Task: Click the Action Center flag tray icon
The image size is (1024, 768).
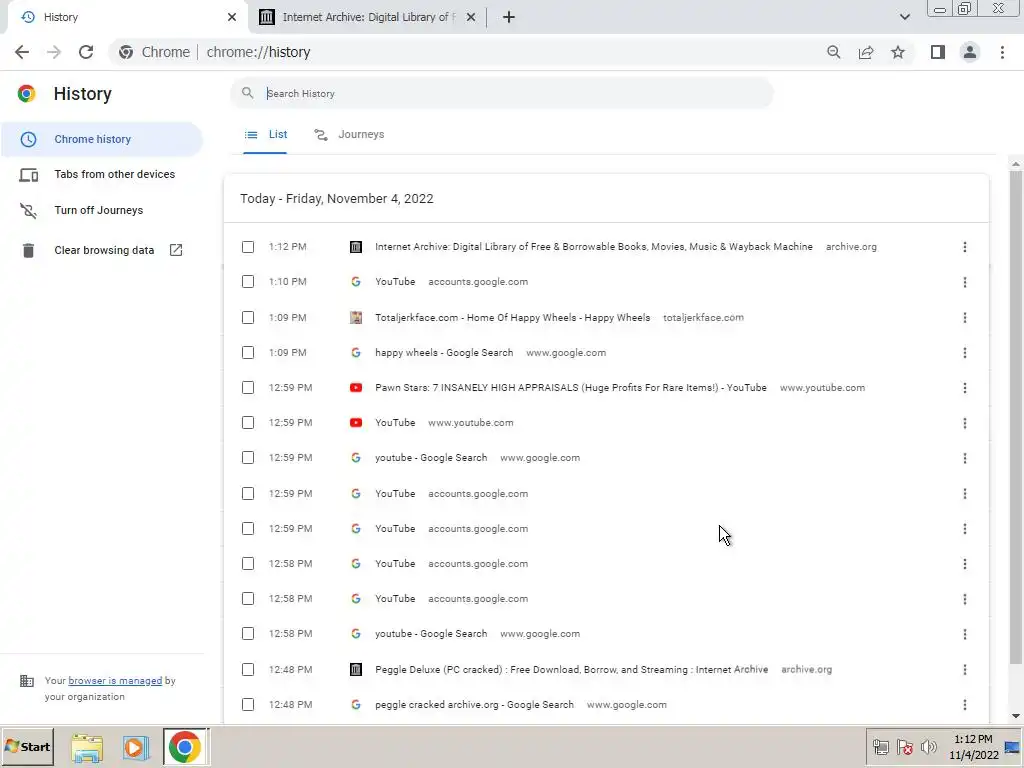Action: click(904, 746)
